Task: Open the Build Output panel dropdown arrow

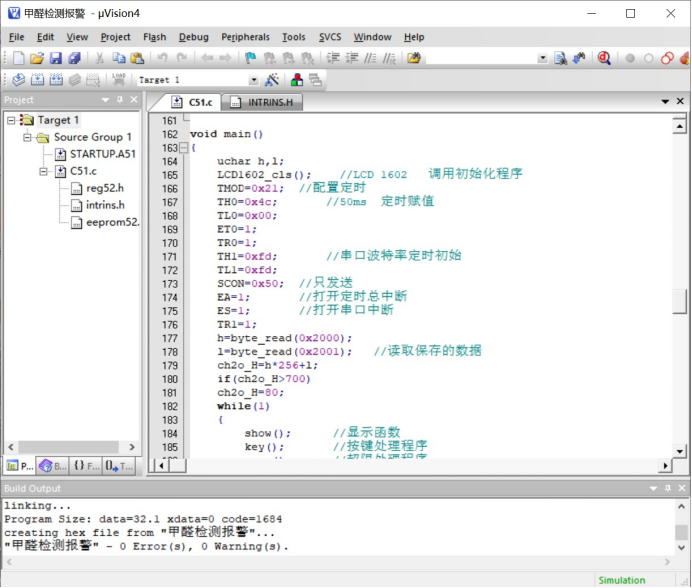Action: pos(654,488)
